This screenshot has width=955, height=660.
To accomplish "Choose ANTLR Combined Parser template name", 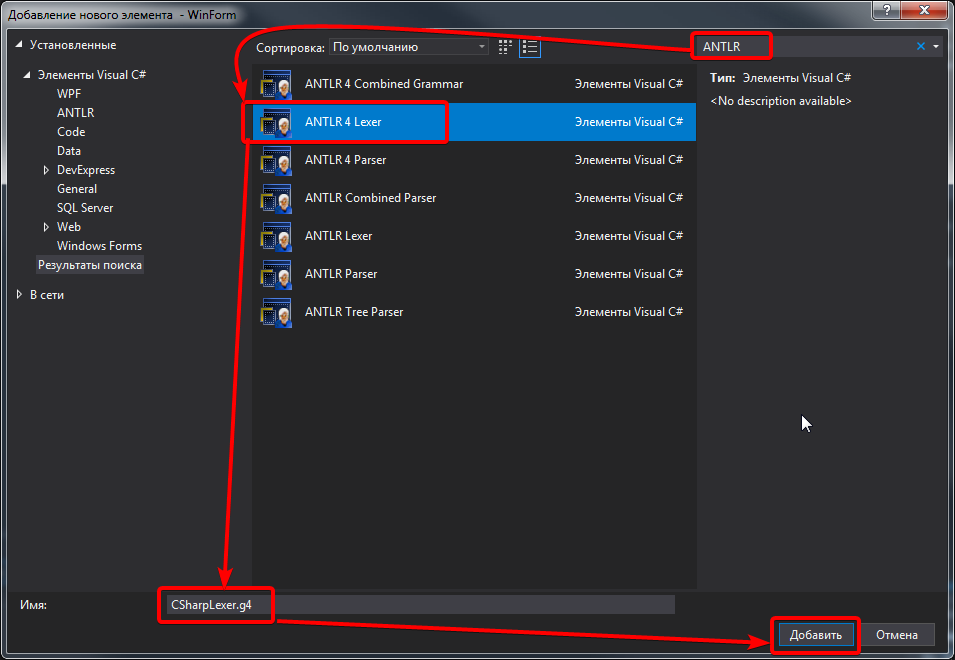I will point(370,198).
